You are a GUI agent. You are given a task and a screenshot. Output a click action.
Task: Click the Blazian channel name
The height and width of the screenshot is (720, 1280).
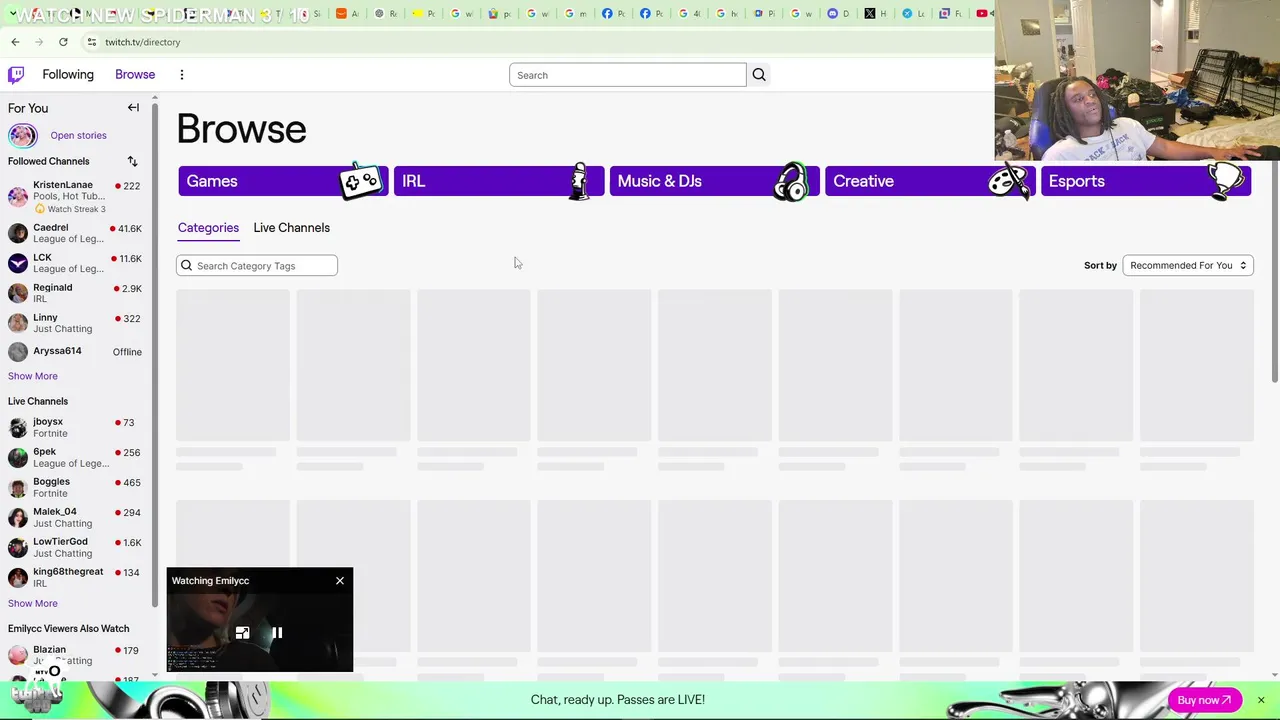[x=49, y=649]
